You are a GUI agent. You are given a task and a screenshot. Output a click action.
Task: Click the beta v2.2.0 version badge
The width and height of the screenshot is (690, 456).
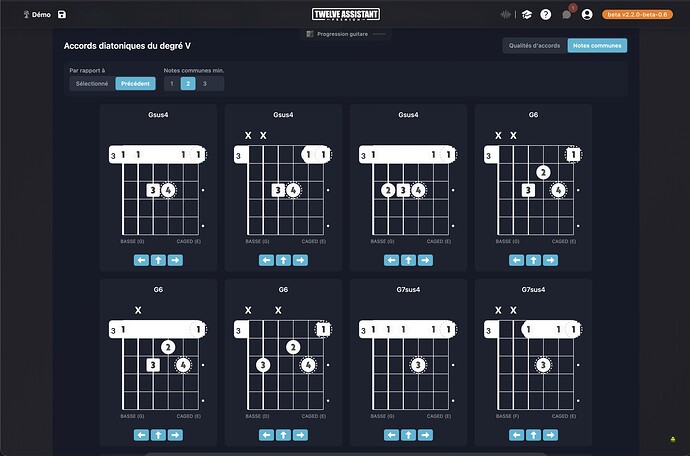click(x=637, y=15)
